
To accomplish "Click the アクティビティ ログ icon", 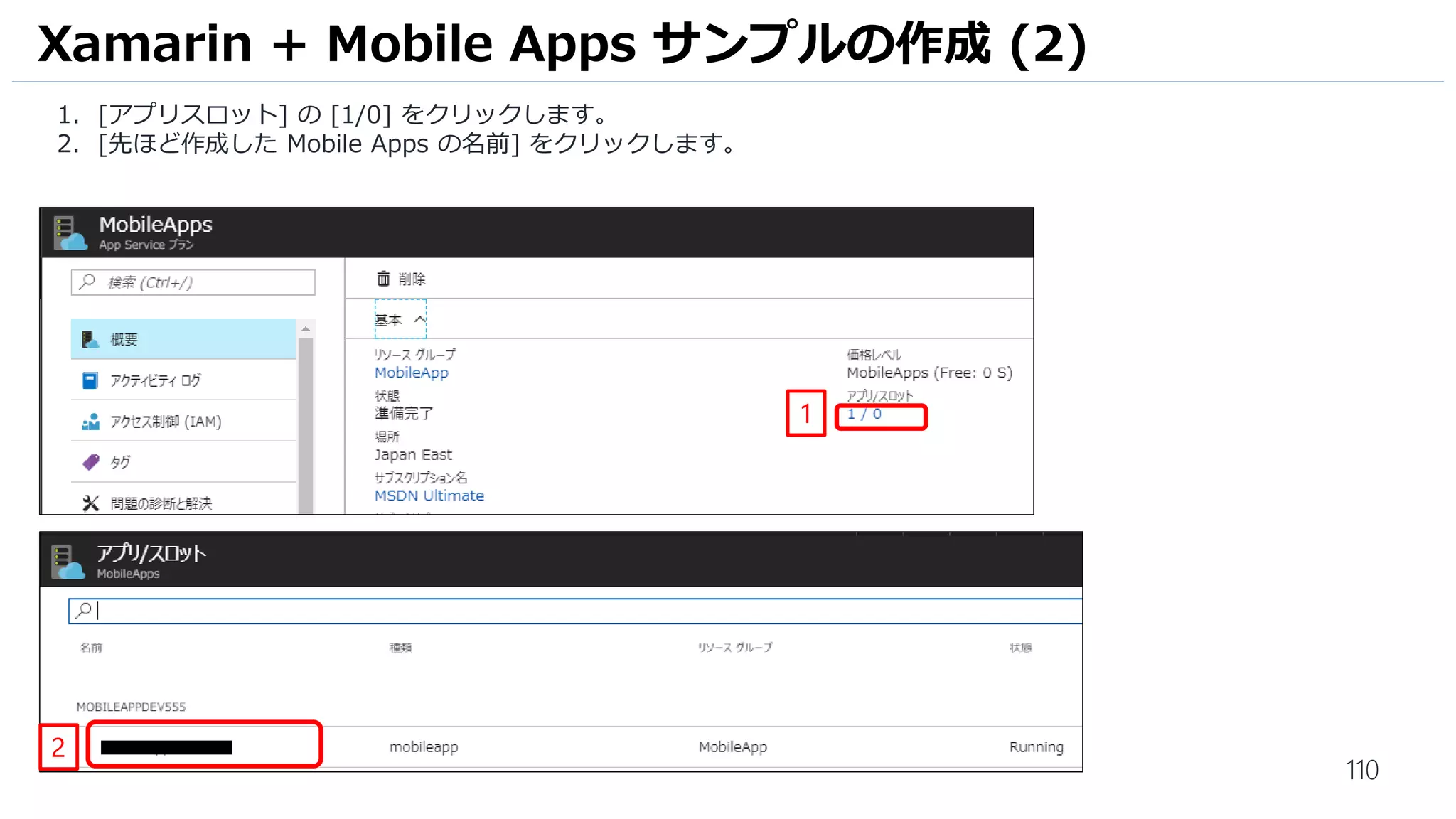I will click(90, 380).
